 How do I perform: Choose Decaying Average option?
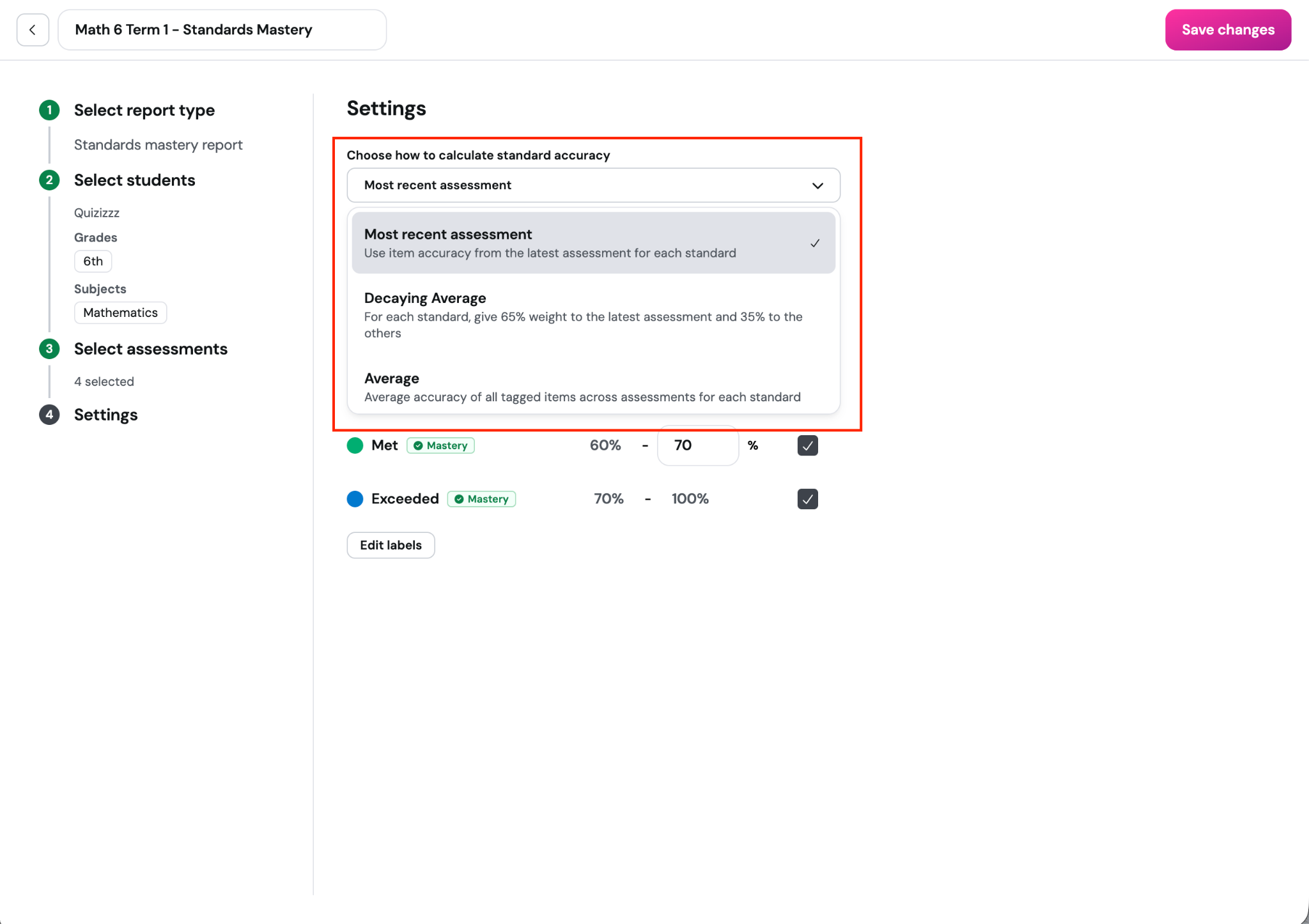pos(593,315)
